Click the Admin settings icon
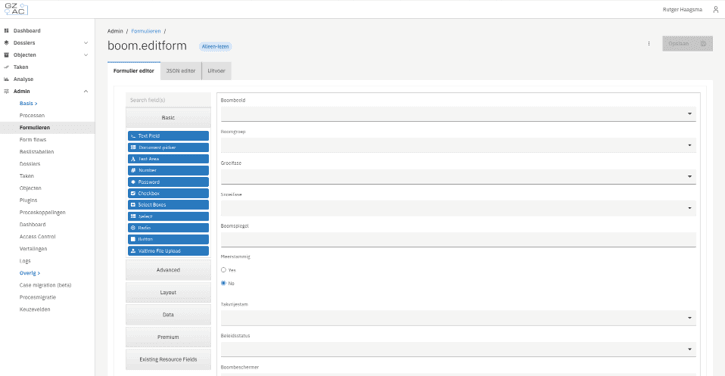725x376 pixels. point(6,91)
